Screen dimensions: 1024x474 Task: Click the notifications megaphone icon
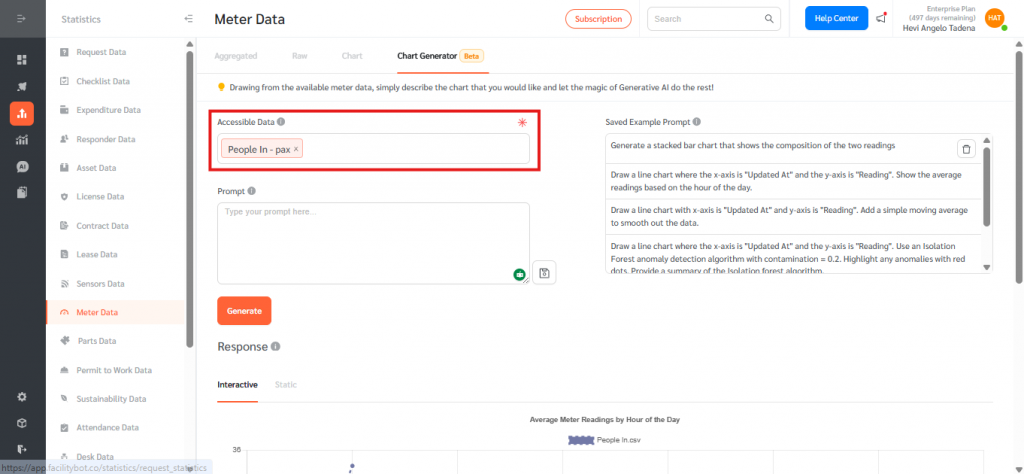point(881,18)
